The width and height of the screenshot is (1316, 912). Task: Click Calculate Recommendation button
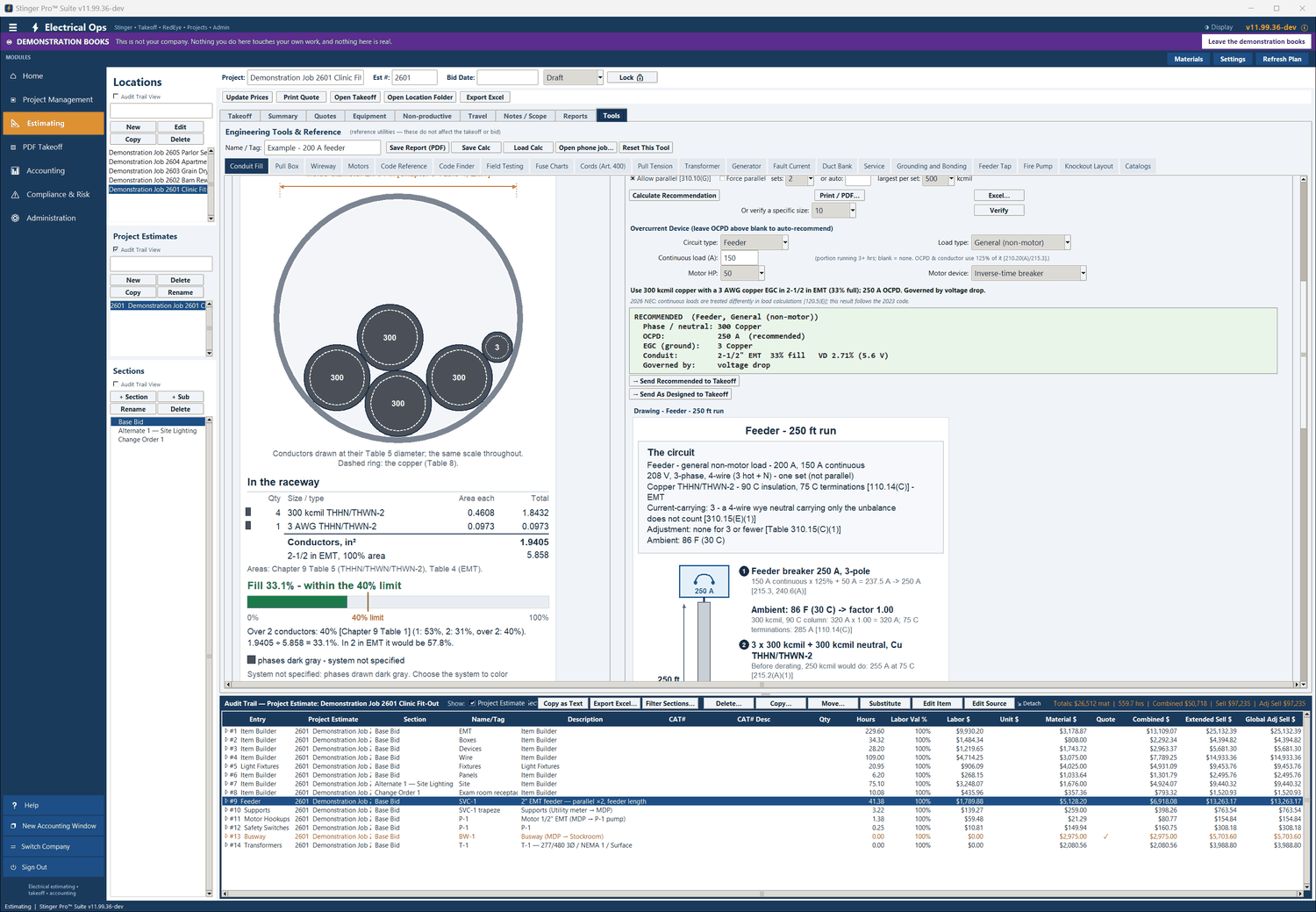click(x=675, y=196)
